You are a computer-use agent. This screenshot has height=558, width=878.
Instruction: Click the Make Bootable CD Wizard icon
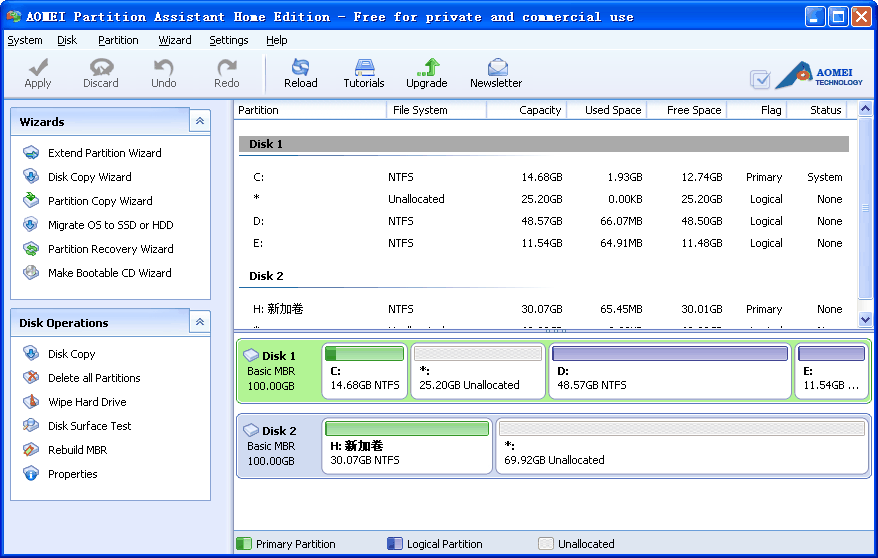click(x=31, y=273)
